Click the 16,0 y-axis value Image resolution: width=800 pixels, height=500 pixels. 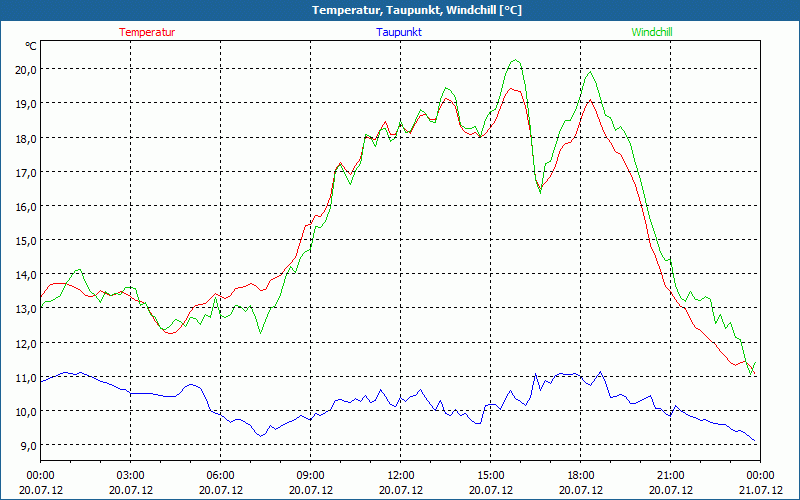[x=26, y=207]
